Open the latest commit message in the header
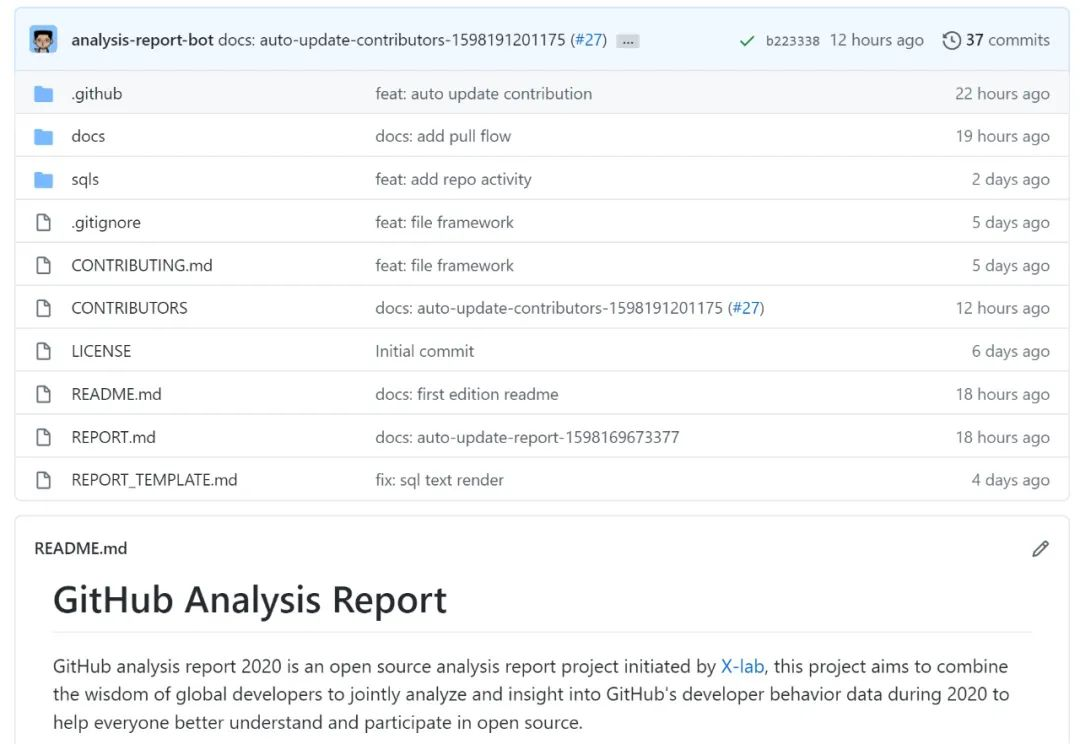 [x=391, y=40]
